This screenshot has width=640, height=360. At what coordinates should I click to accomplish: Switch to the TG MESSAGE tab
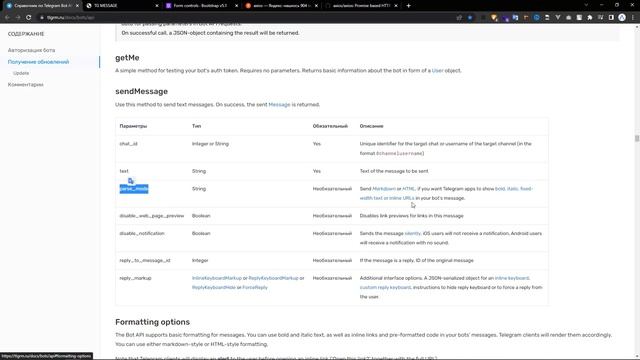coord(121,6)
